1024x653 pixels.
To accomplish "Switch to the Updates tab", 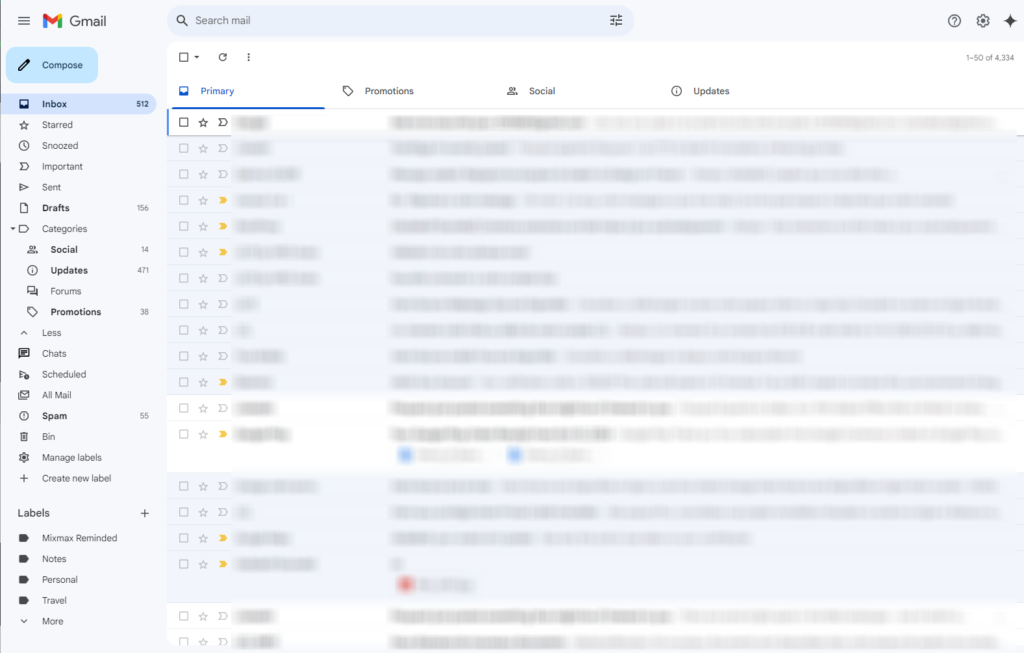I will (x=711, y=91).
